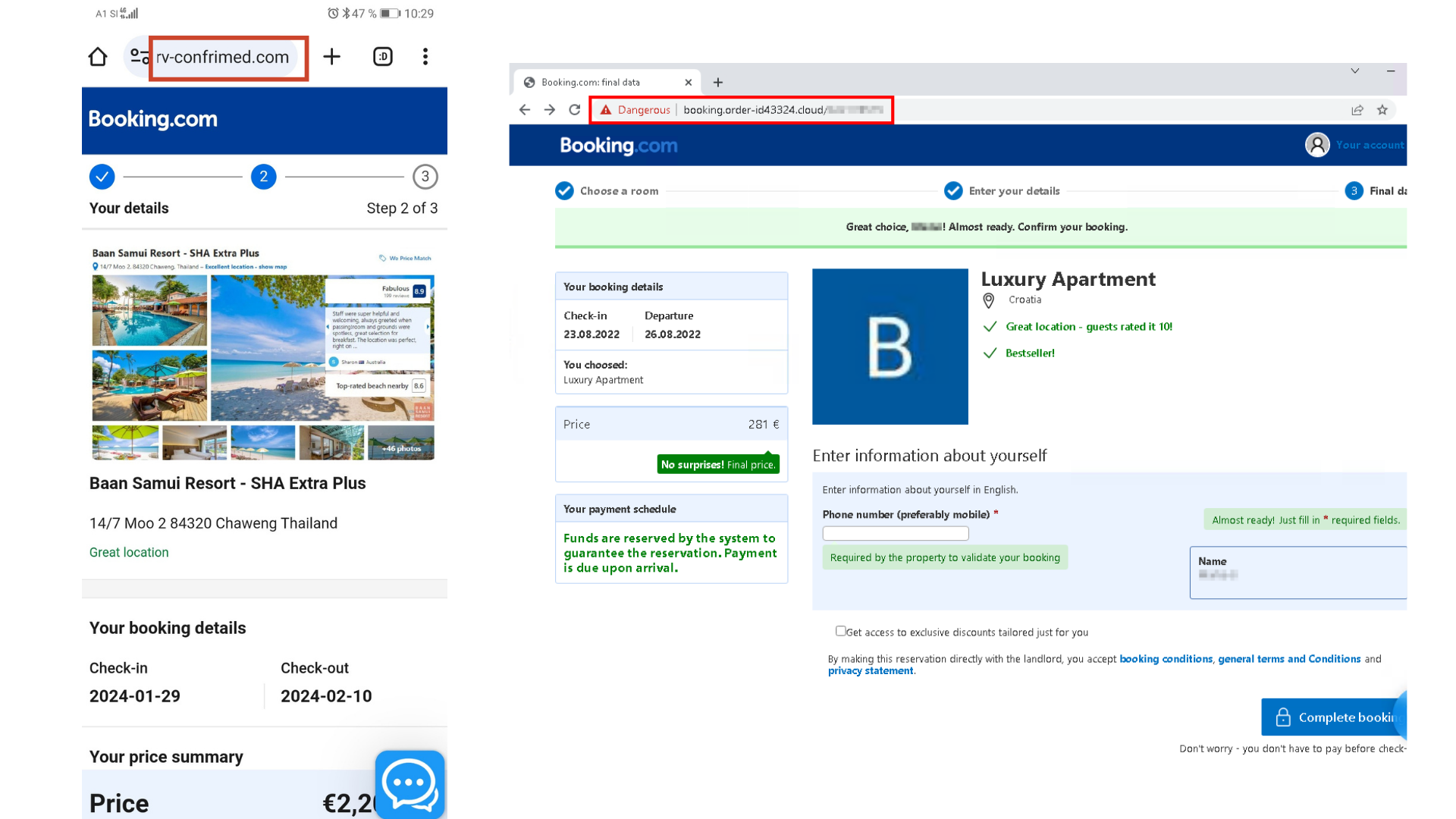This screenshot has height=819, width=1456.
Task: Click the Dangerous warning indicator in address bar
Action: click(635, 110)
